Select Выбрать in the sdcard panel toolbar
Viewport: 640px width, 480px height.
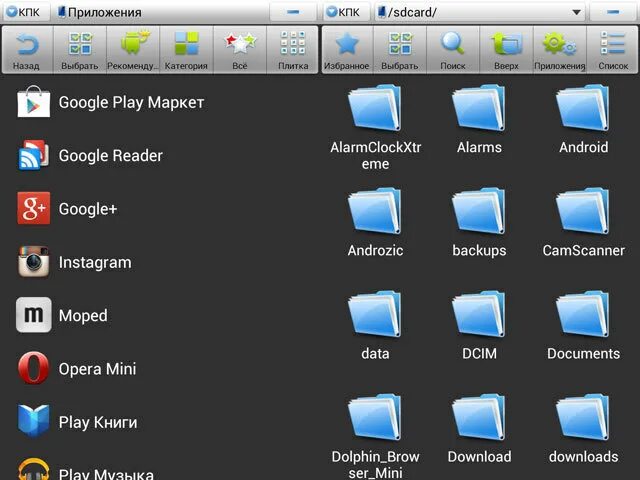tap(400, 50)
